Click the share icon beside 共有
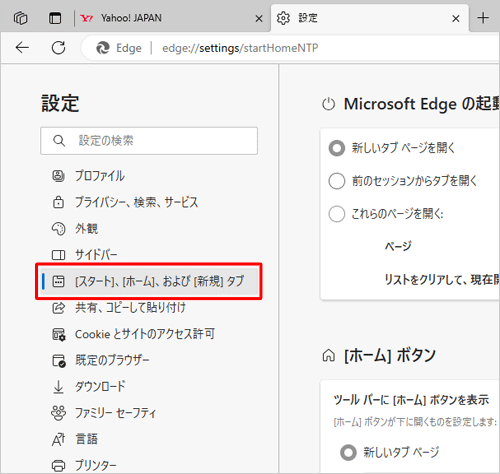This screenshot has height=474, width=500. coord(58,308)
